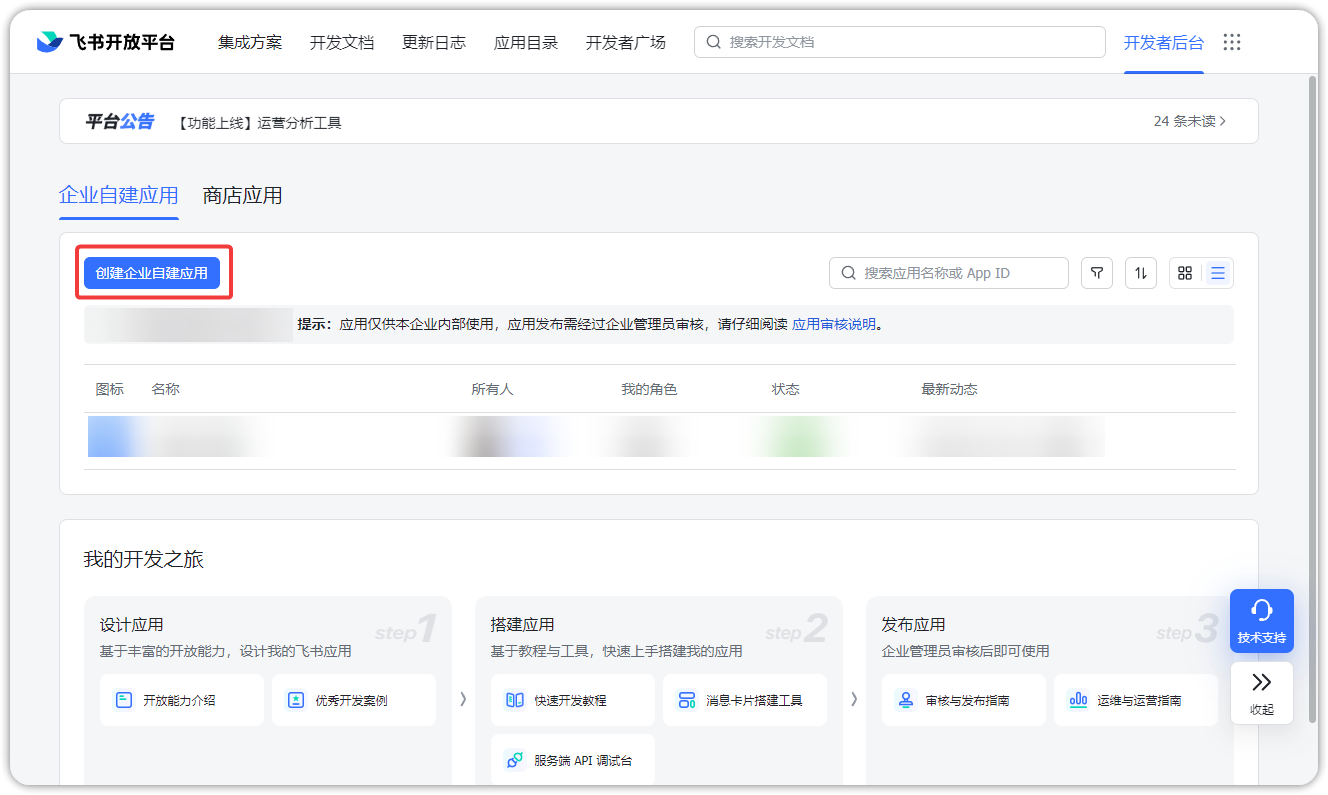Click the 开放能力介绍 icon
This screenshot has width=1328, height=795.
coord(124,700)
